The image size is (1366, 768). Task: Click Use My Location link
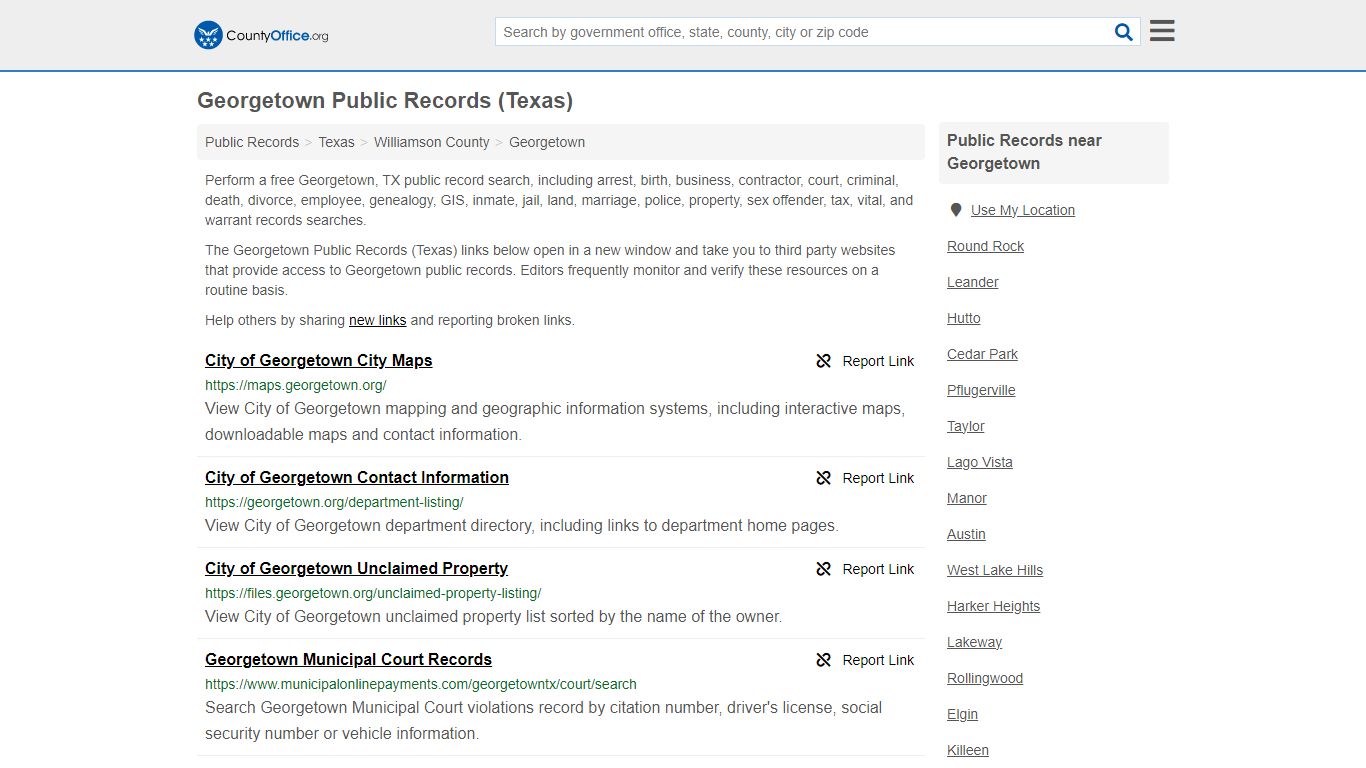pos(1023,210)
